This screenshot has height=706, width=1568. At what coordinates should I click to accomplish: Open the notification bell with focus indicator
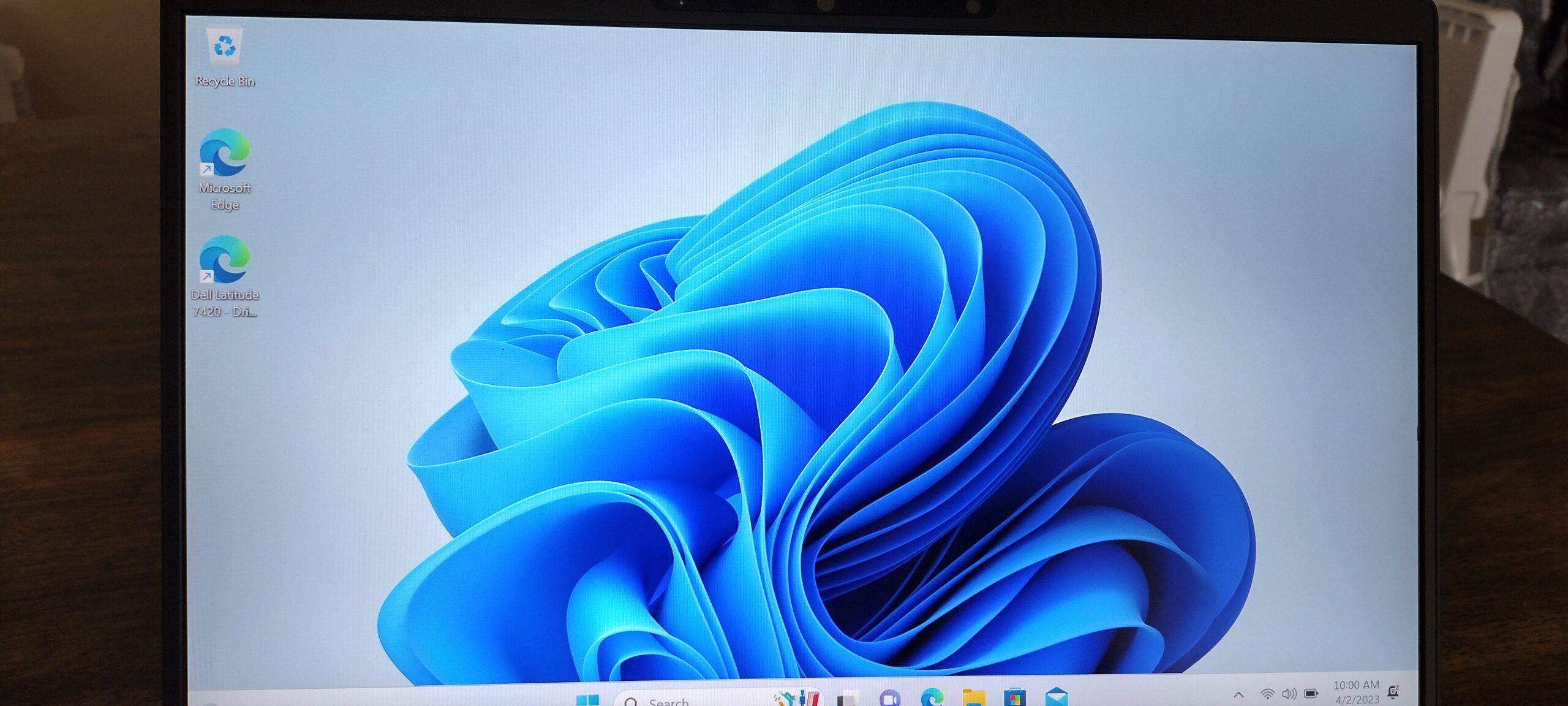(1393, 692)
